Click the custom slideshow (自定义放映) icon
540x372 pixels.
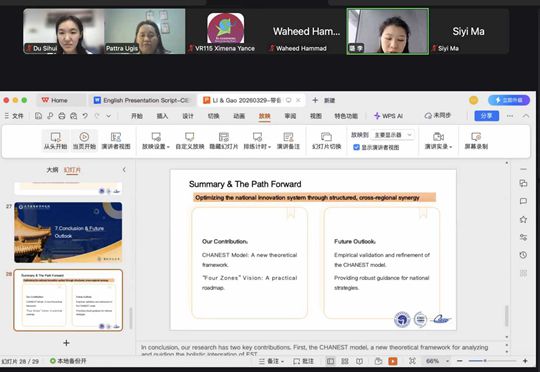point(189,137)
